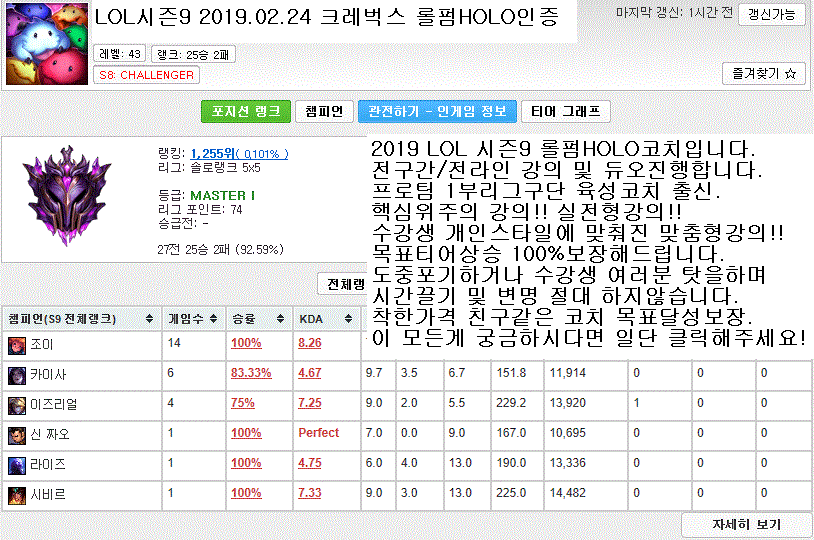Click 이즈리얼 CS value 229.2

click(x=511, y=403)
